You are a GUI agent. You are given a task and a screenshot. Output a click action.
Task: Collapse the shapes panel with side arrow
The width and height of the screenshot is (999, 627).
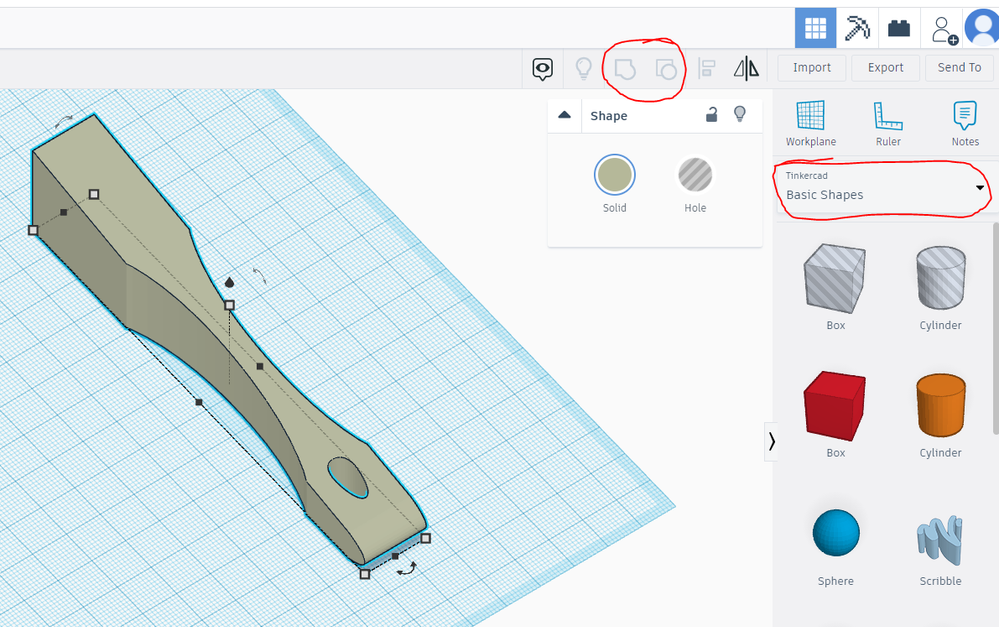click(x=771, y=441)
